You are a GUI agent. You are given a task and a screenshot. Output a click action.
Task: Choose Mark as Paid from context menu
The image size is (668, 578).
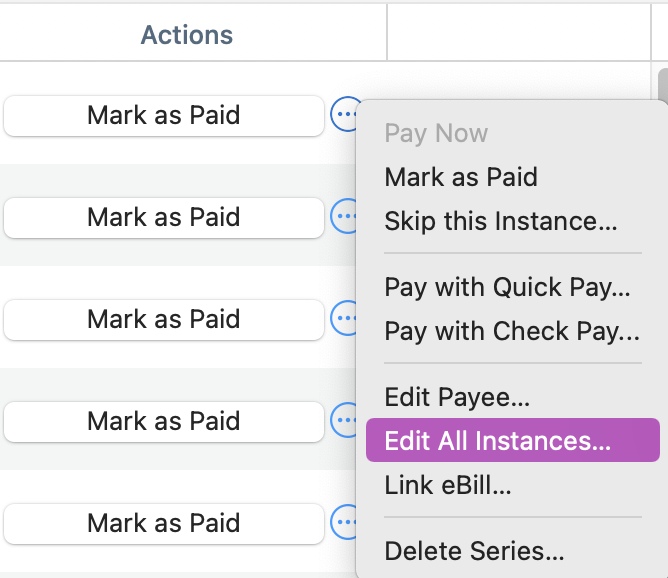point(461,177)
